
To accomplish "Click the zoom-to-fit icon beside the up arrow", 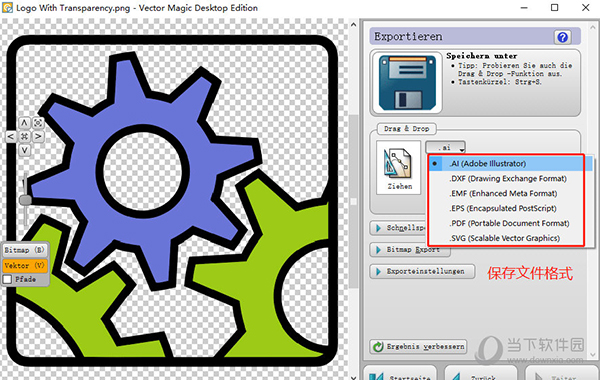I will tap(38, 123).
